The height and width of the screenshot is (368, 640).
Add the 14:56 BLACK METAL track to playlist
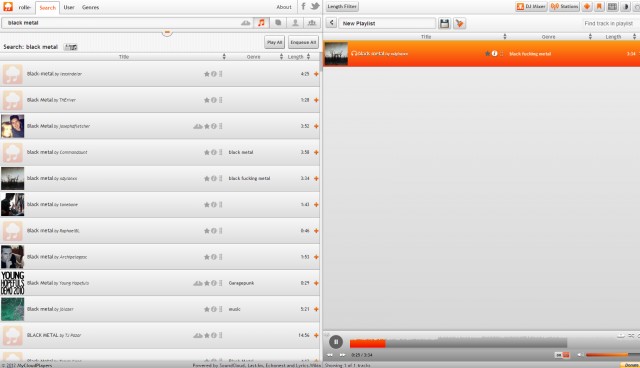[316, 335]
